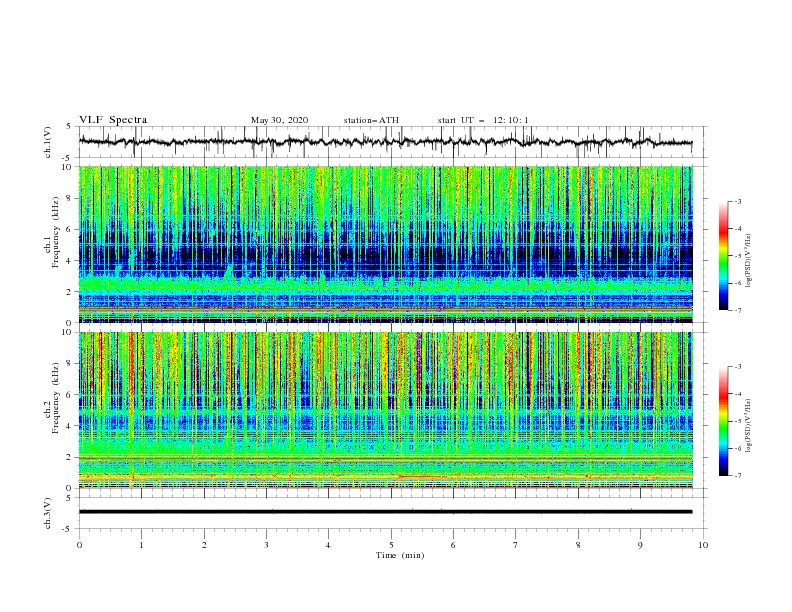The image size is (792, 612).
Task: Select the log(PSD) label beside ch.1 color bar
Action: click(748, 260)
